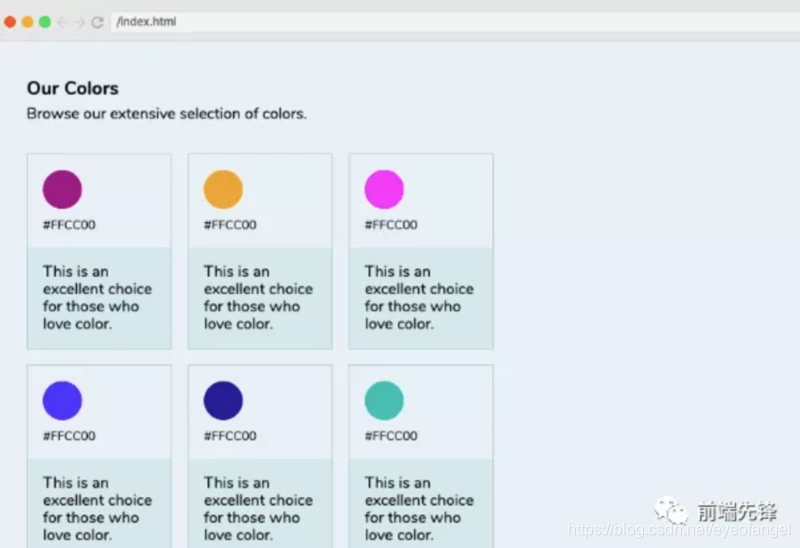
Task: Select the dark magenta color circle
Action: 62,189
